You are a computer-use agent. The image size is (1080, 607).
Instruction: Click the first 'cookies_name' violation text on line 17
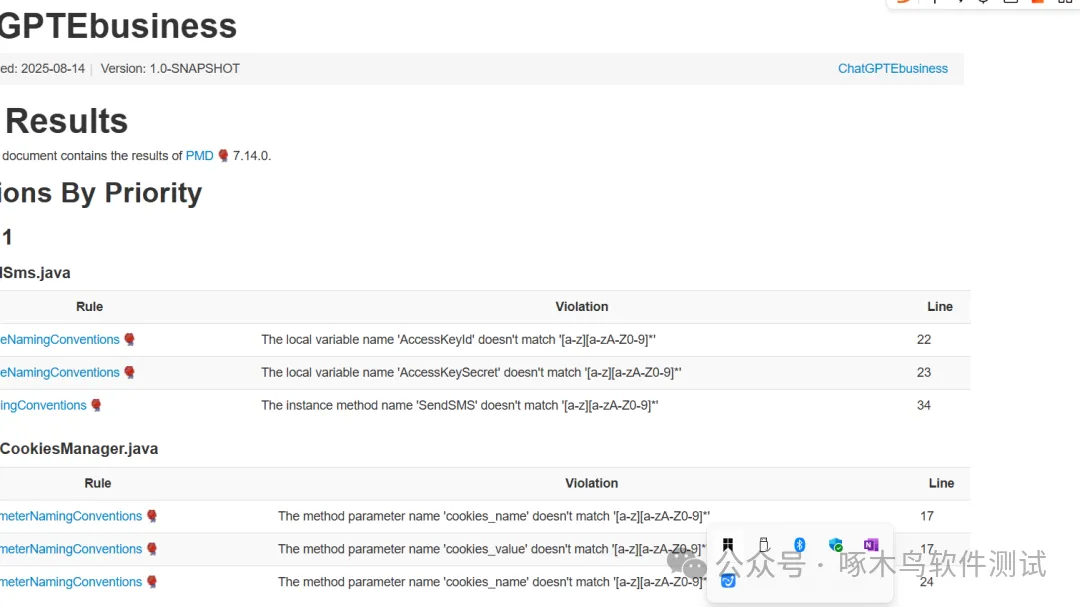(494, 516)
